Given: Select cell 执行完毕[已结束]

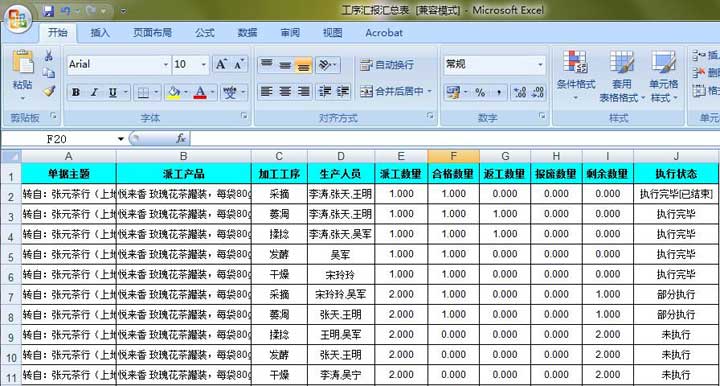Looking at the screenshot, I should point(676,194).
